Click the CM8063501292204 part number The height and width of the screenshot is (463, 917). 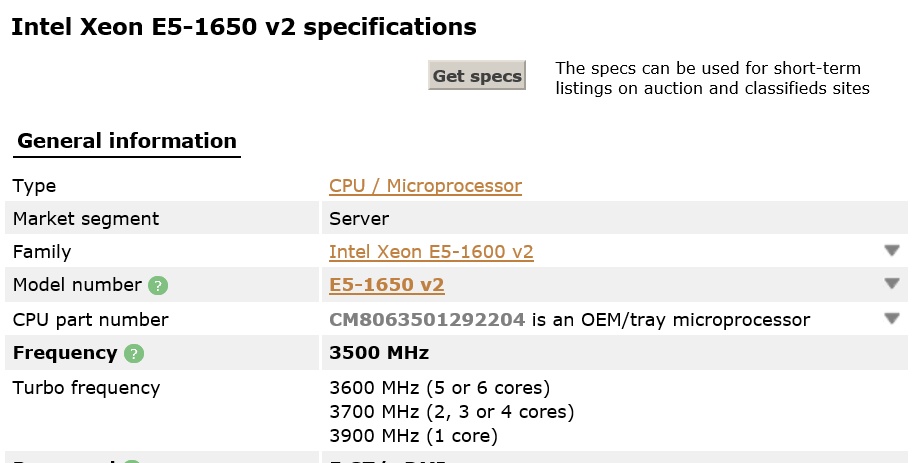point(427,320)
